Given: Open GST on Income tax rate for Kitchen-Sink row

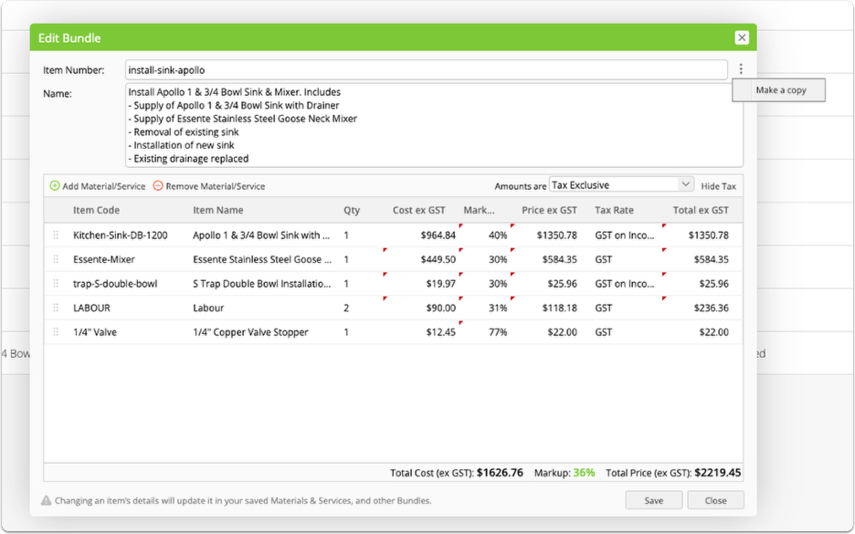Looking at the screenshot, I should point(625,235).
